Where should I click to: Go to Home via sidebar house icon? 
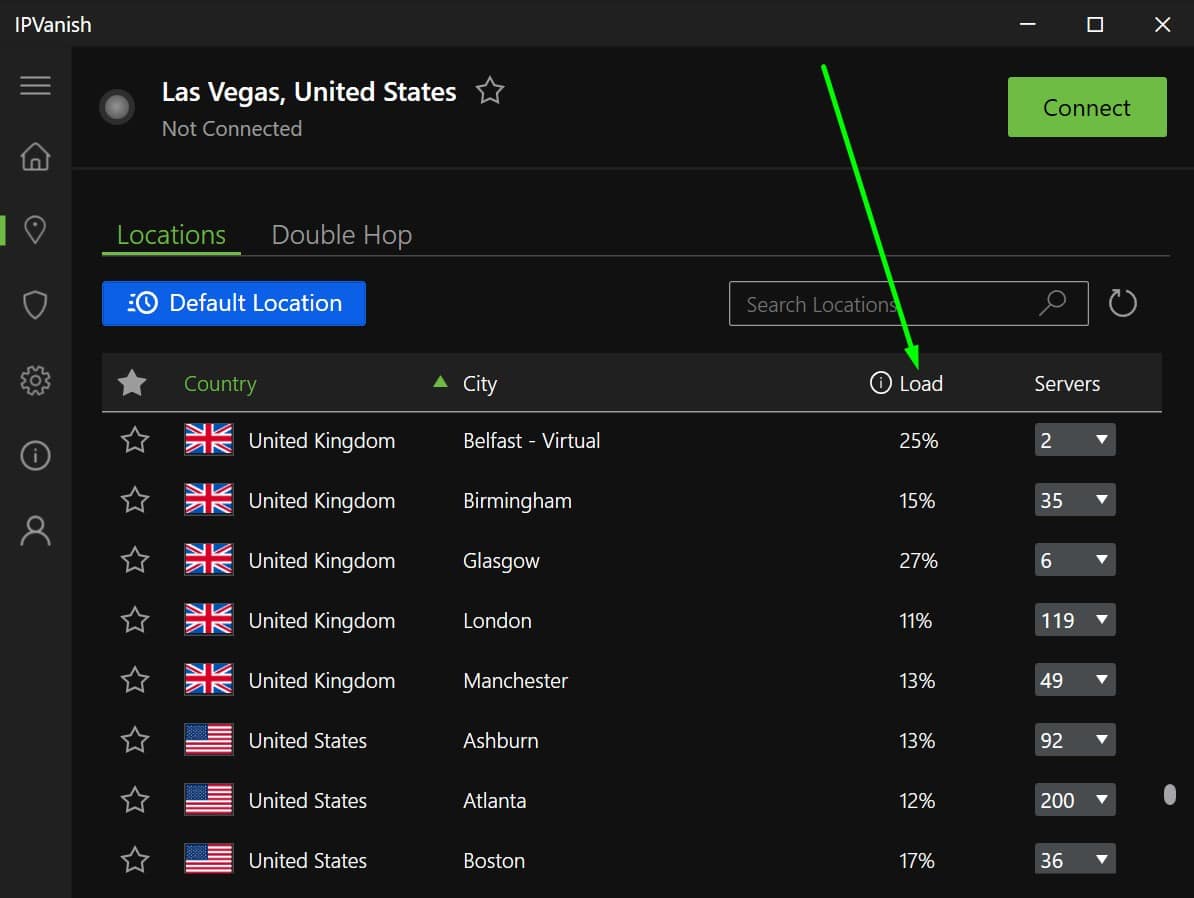coord(35,156)
